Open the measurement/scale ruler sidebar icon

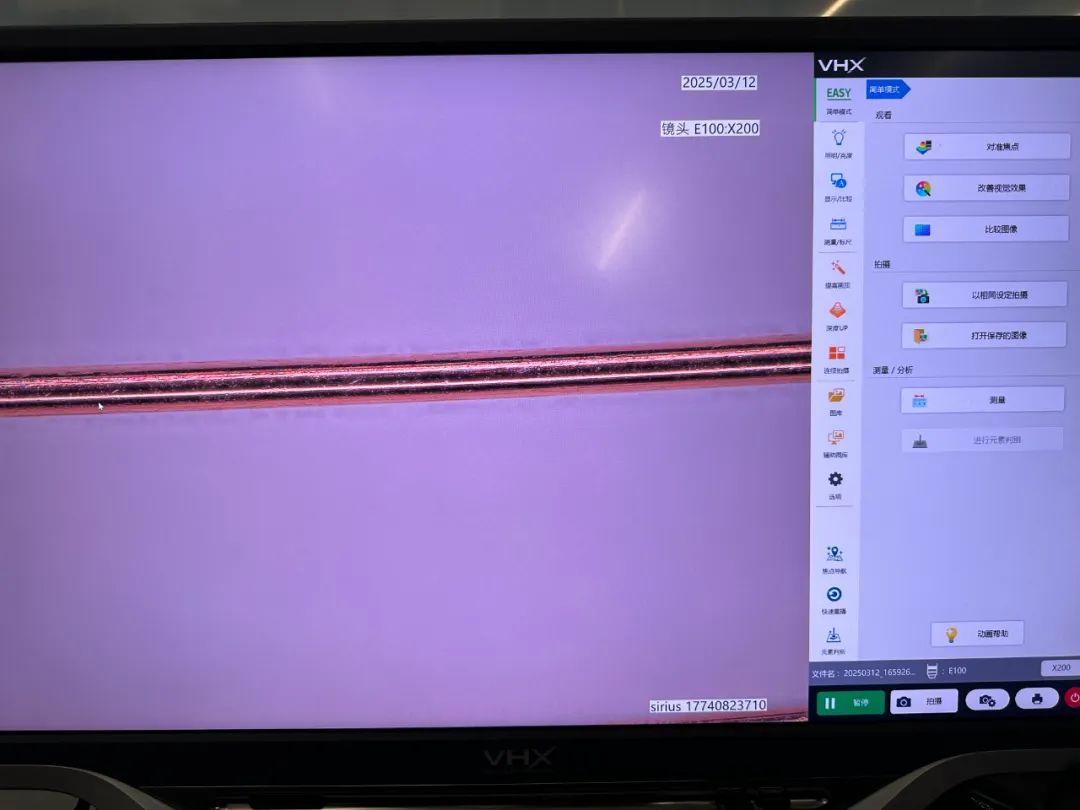(838, 231)
